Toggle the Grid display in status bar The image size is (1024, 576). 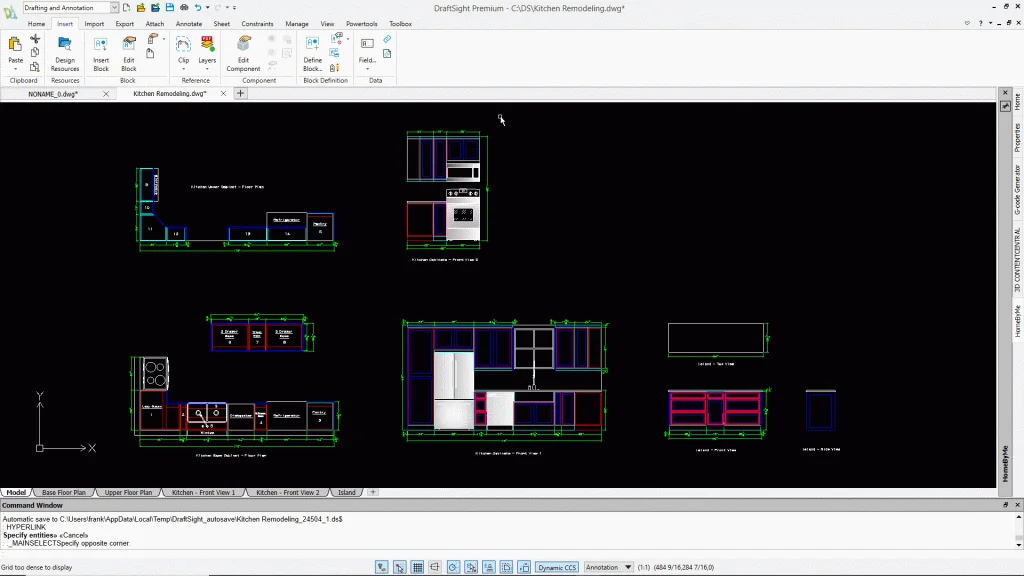tap(418, 567)
